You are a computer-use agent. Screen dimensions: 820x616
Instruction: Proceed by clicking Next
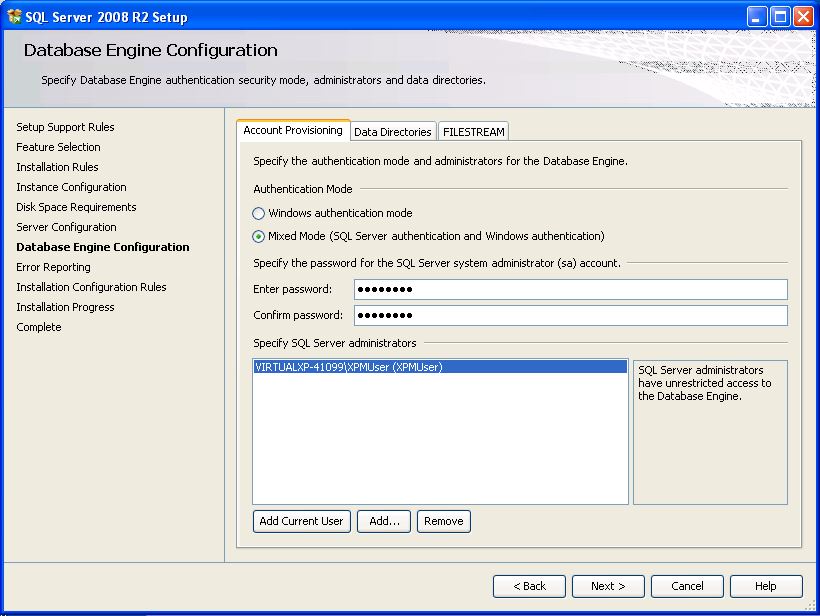(x=608, y=586)
